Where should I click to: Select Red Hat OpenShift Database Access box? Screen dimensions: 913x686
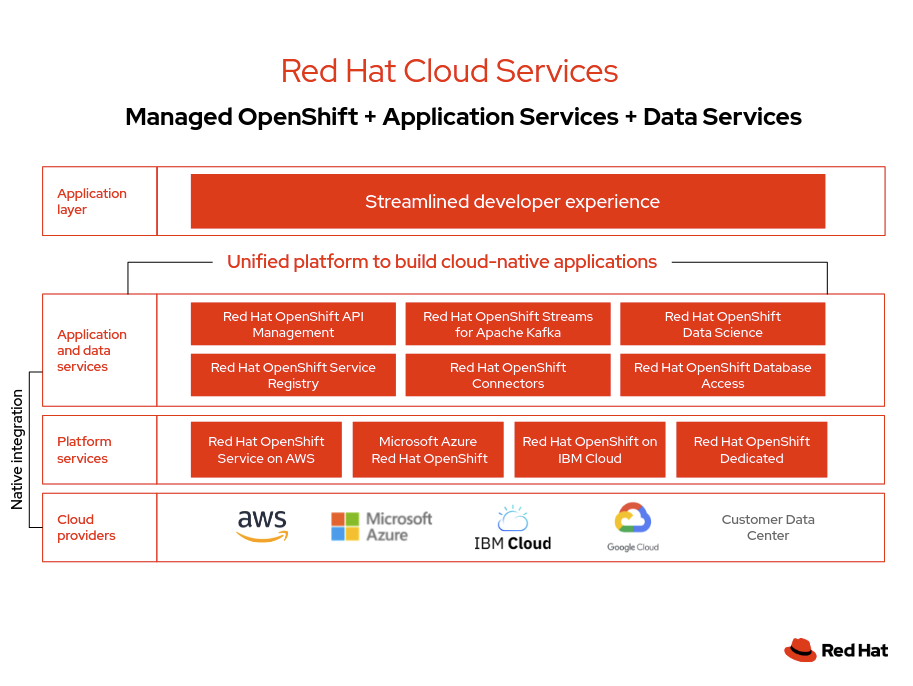click(723, 375)
